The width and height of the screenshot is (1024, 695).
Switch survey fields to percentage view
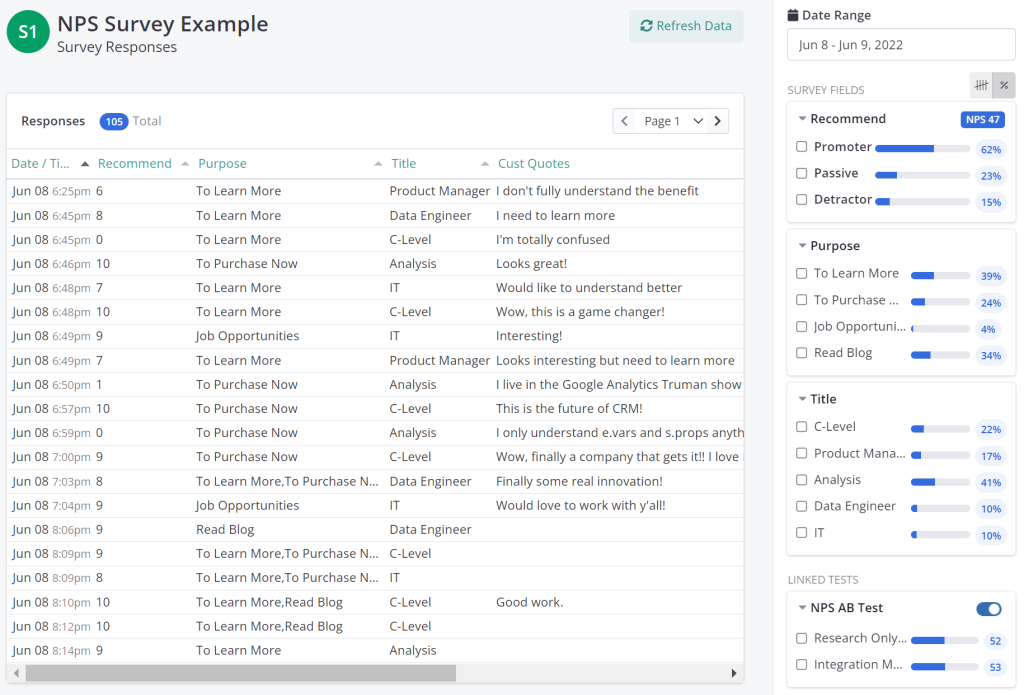click(1004, 86)
